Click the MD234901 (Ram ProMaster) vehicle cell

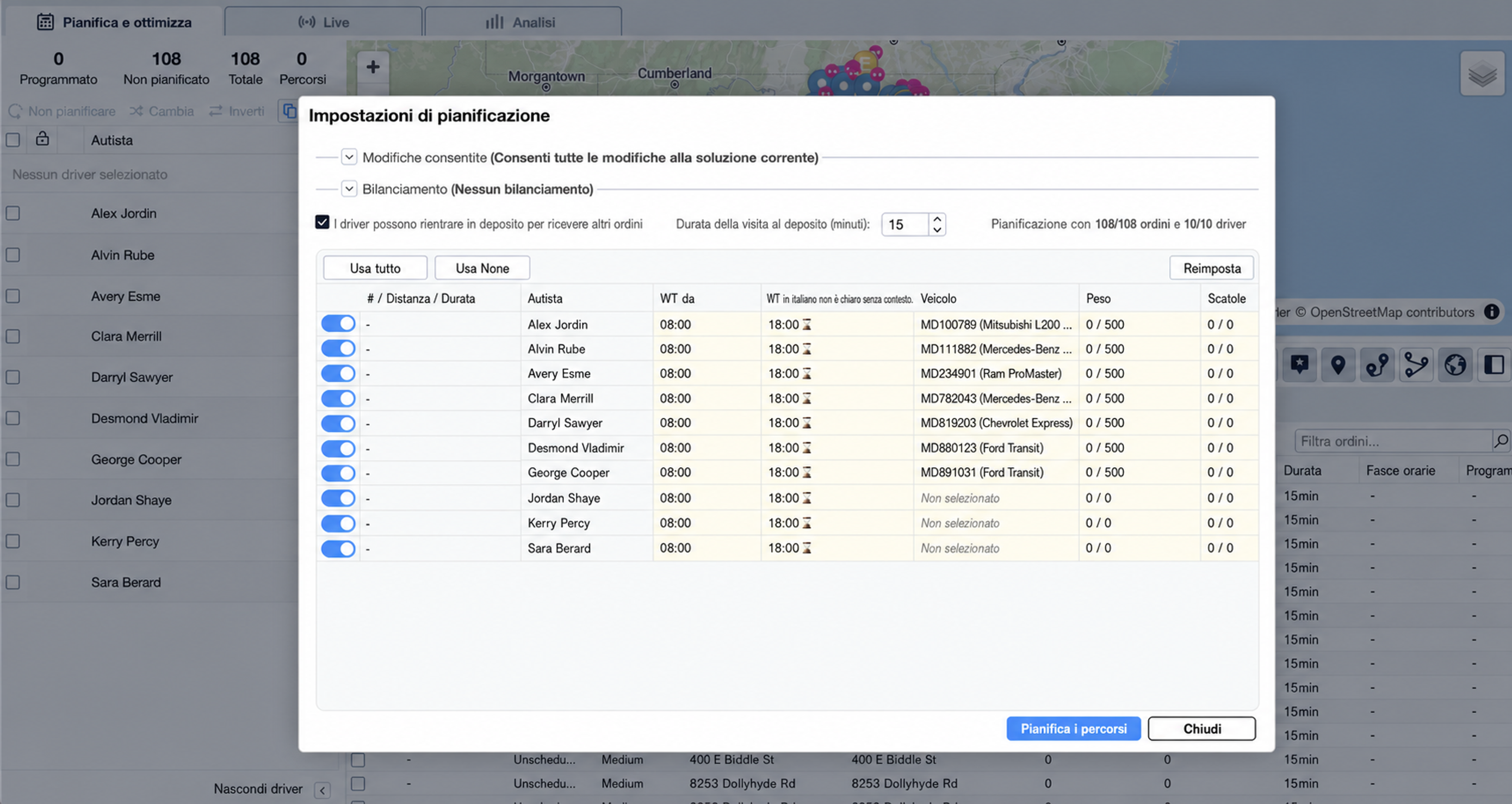tap(995, 373)
